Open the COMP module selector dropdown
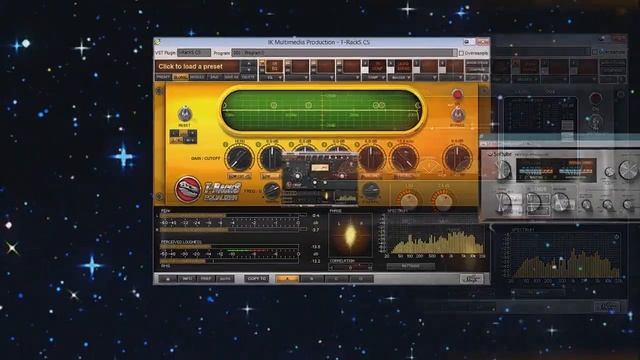640x360 pixels. click(373, 77)
